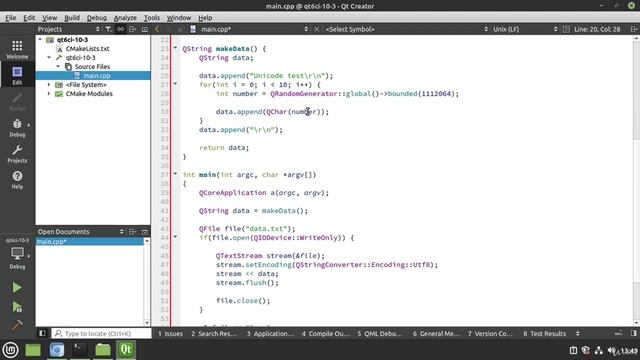Toggle the right sidebar visibility
This screenshot has width=640, height=360.
click(x=633, y=333)
